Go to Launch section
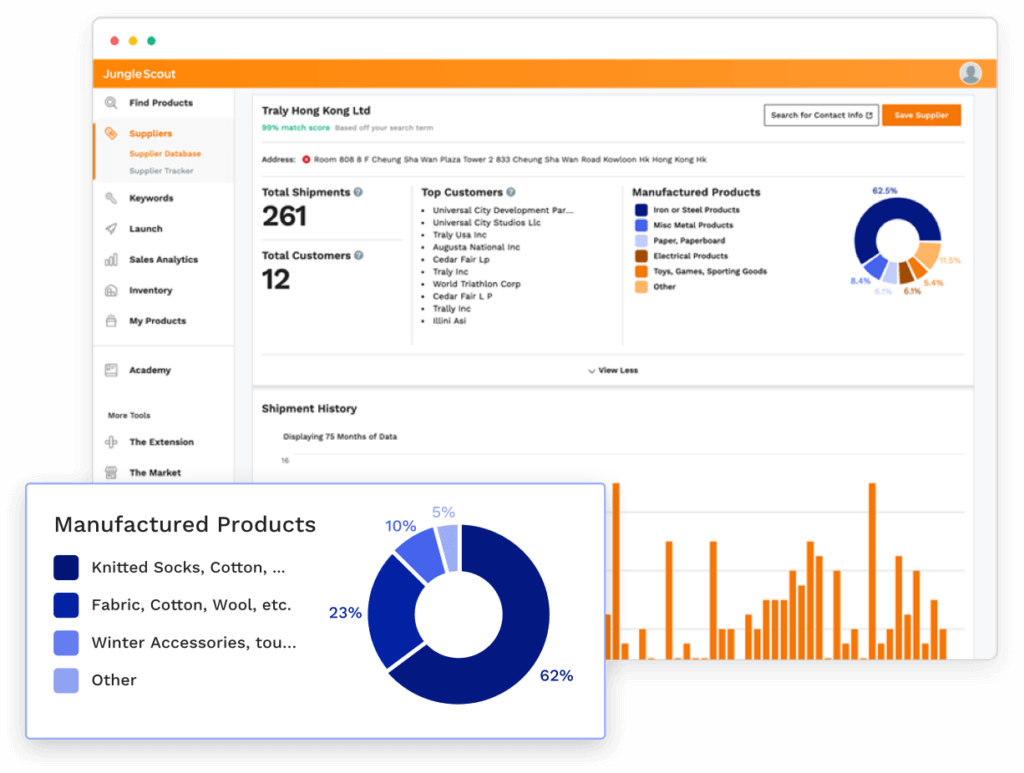This screenshot has height=773, width=1024. click(146, 229)
